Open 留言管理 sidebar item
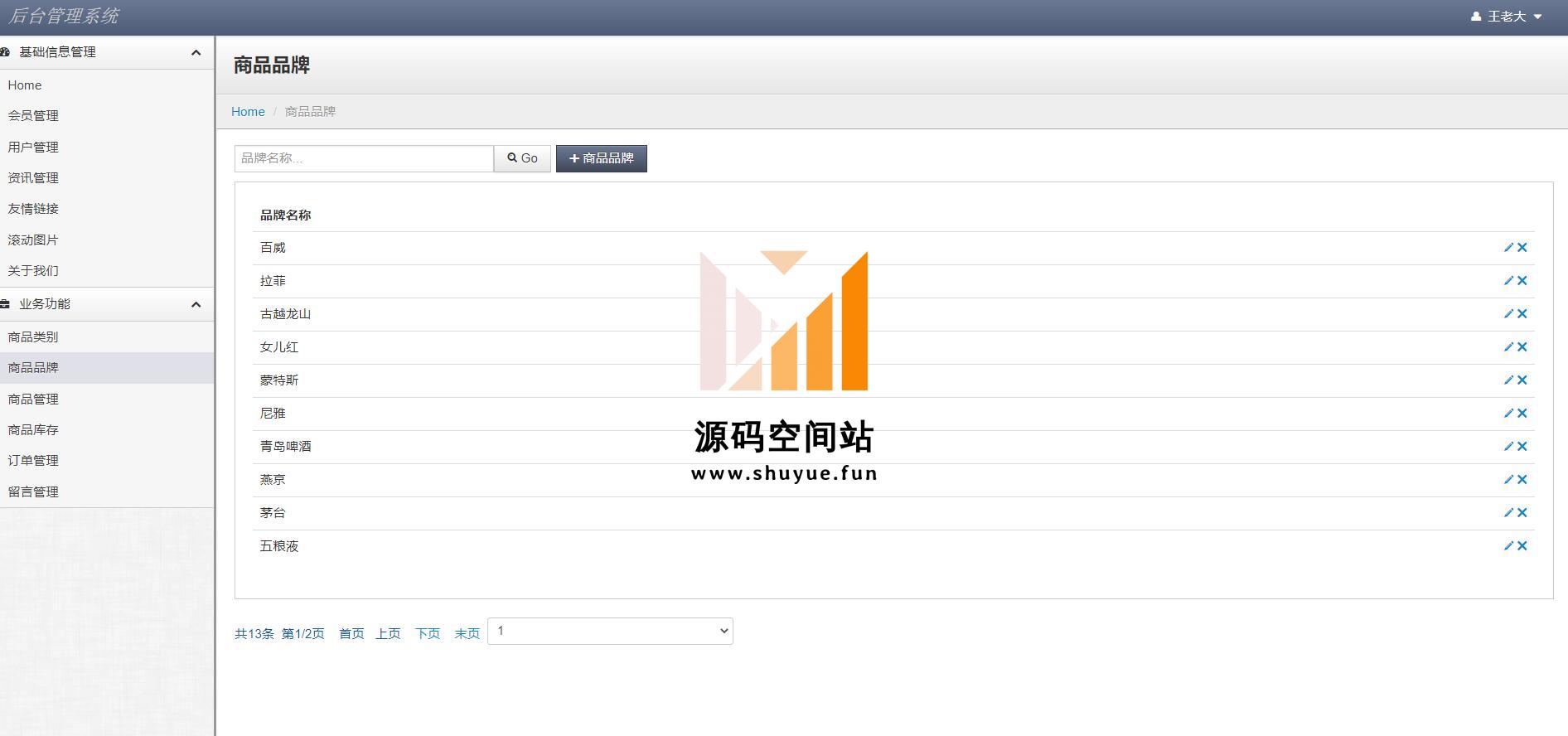The width and height of the screenshot is (1568, 736). point(33,492)
